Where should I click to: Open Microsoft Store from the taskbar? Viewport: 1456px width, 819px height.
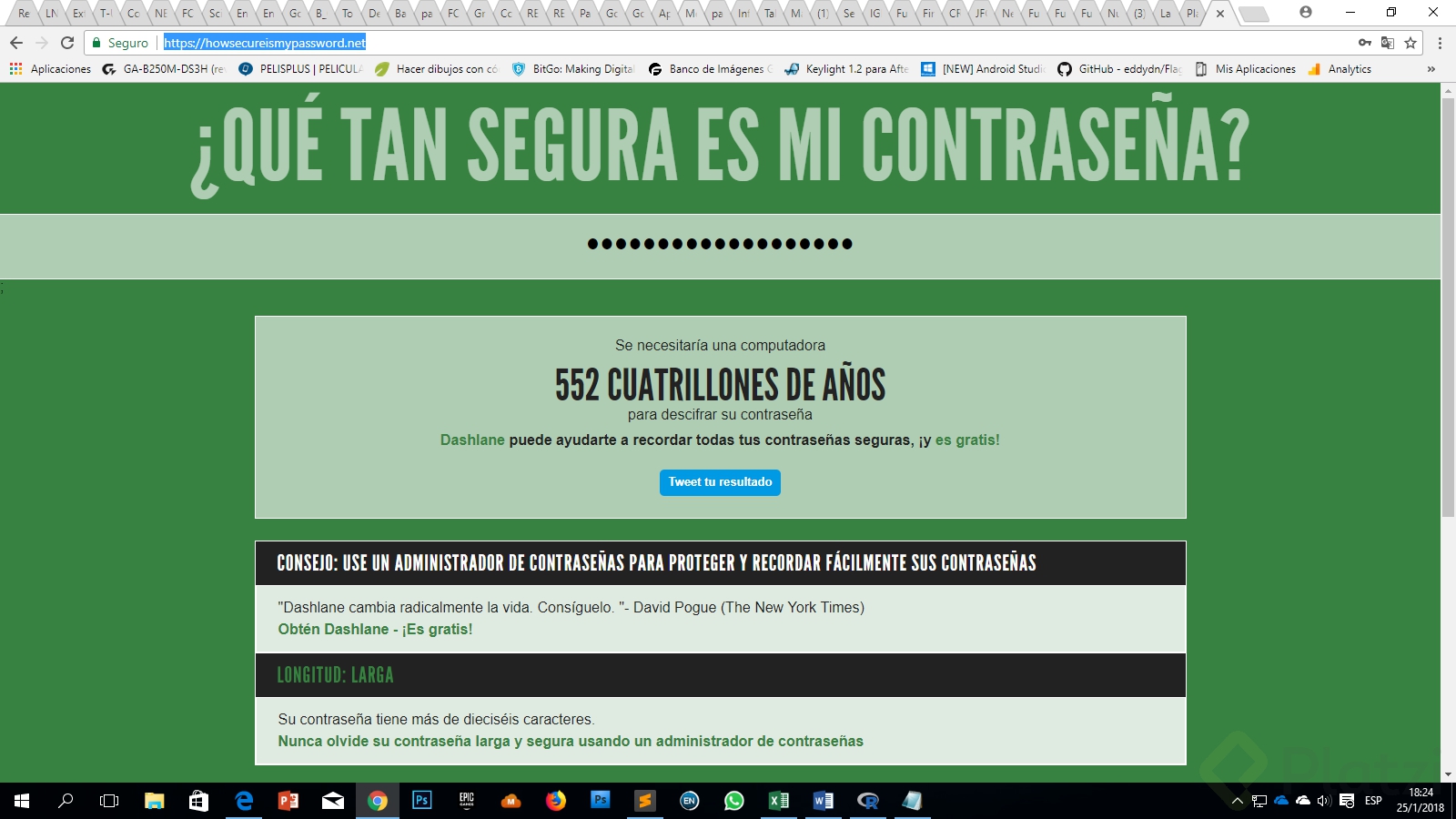[198, 801]
